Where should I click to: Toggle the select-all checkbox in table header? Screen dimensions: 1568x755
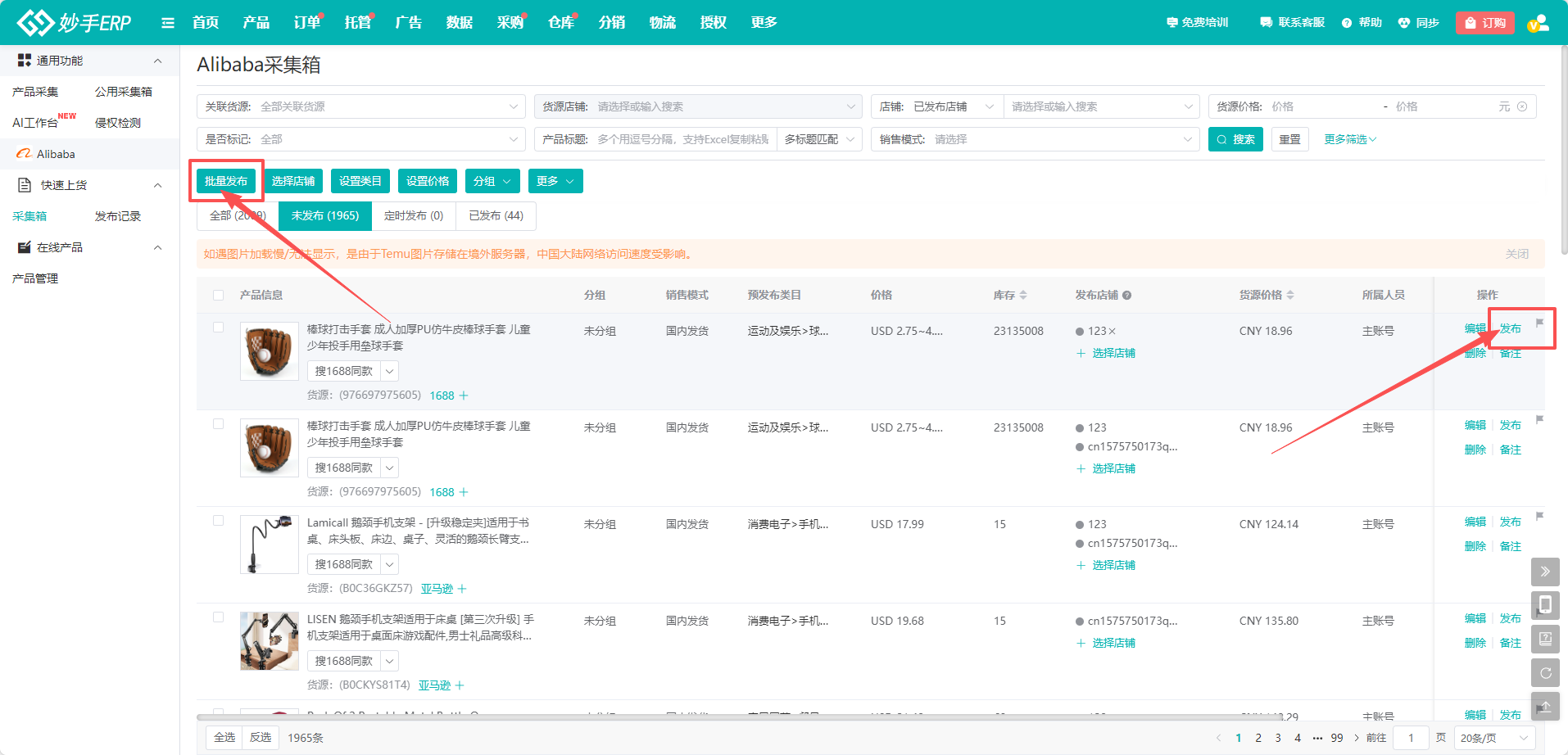218,296
